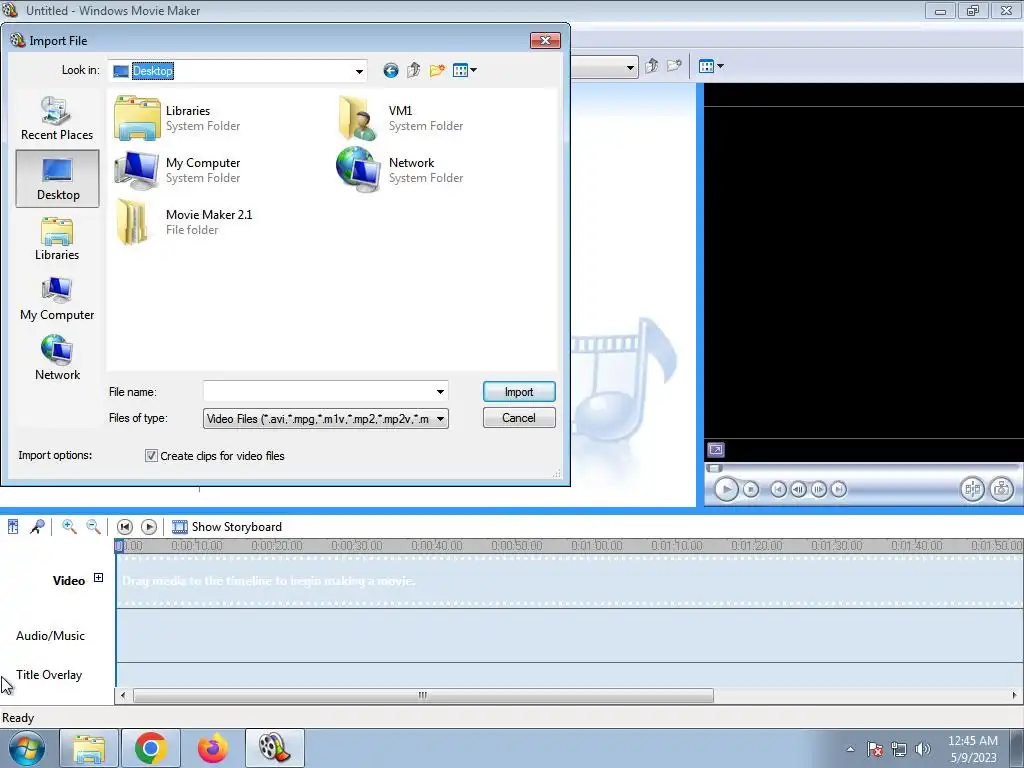Click the Cancel button
Image resolution: width=1024 pixels, height=768 pixels.
[x=519, y=418]
